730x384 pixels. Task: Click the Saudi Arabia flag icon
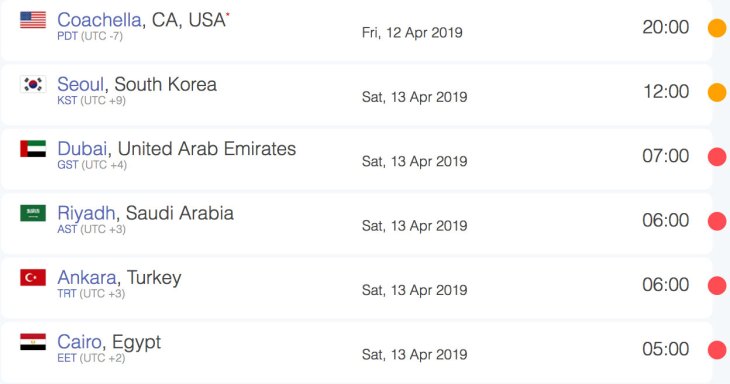point(33,213)
